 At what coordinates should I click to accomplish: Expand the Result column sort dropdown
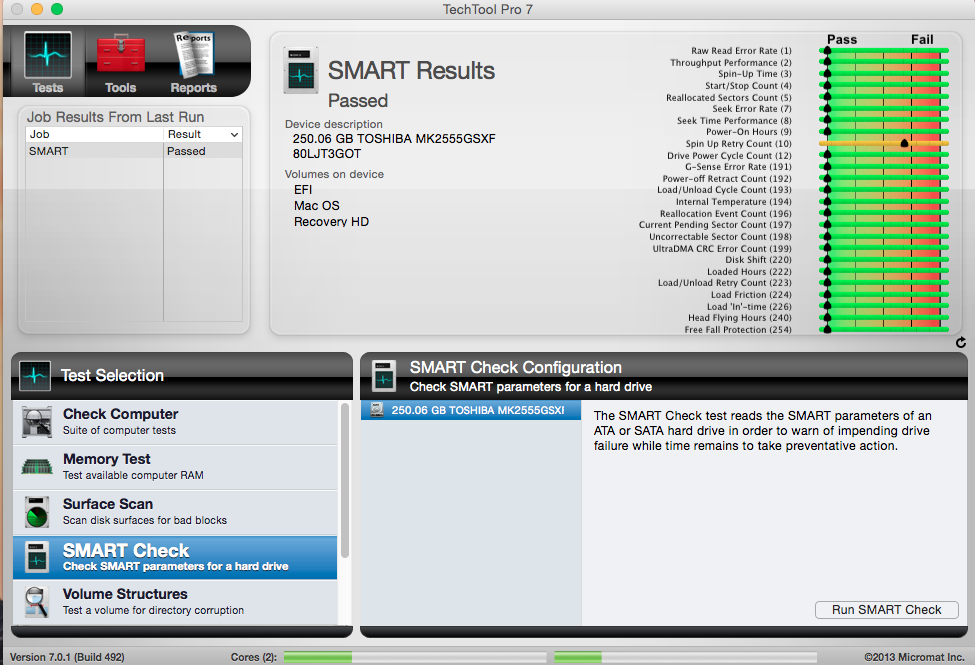coord(234,134)
